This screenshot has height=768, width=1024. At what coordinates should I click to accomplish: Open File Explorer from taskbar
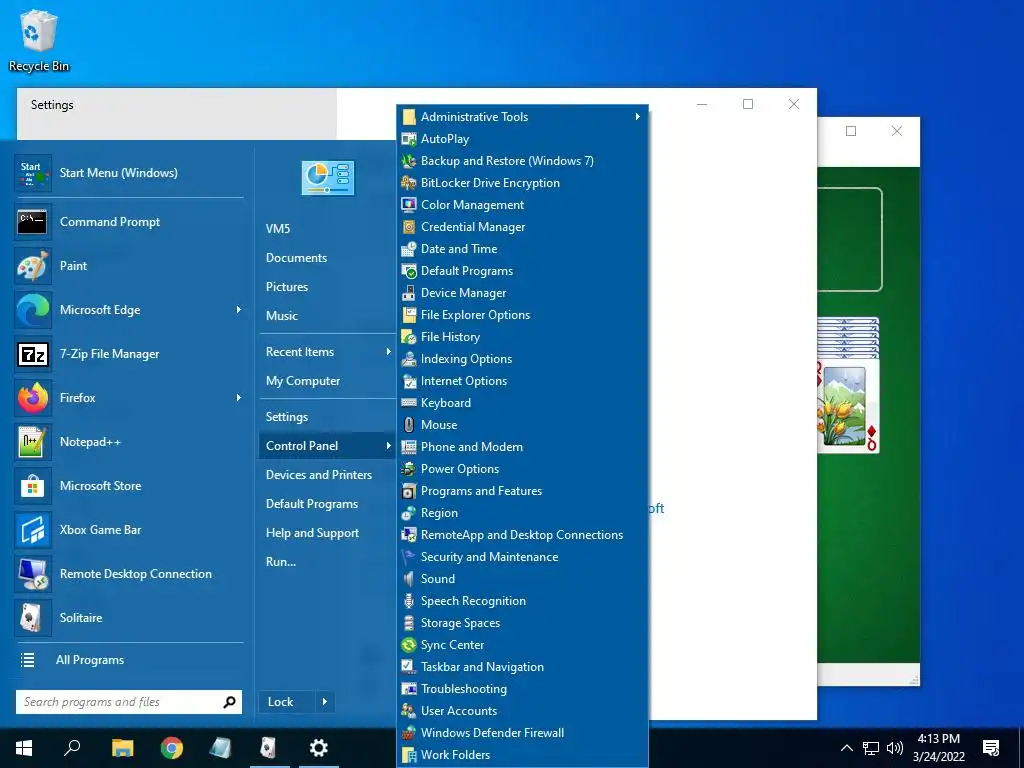click(122, 748)
